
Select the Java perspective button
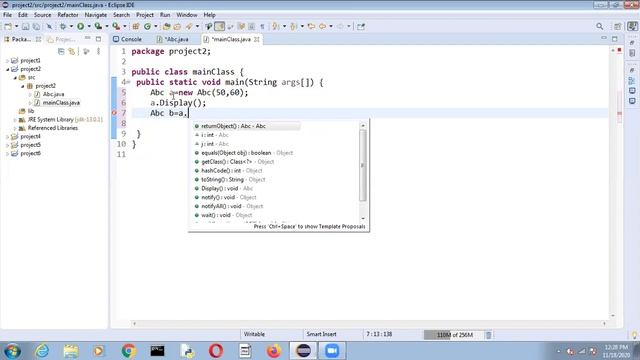point(633,27)
